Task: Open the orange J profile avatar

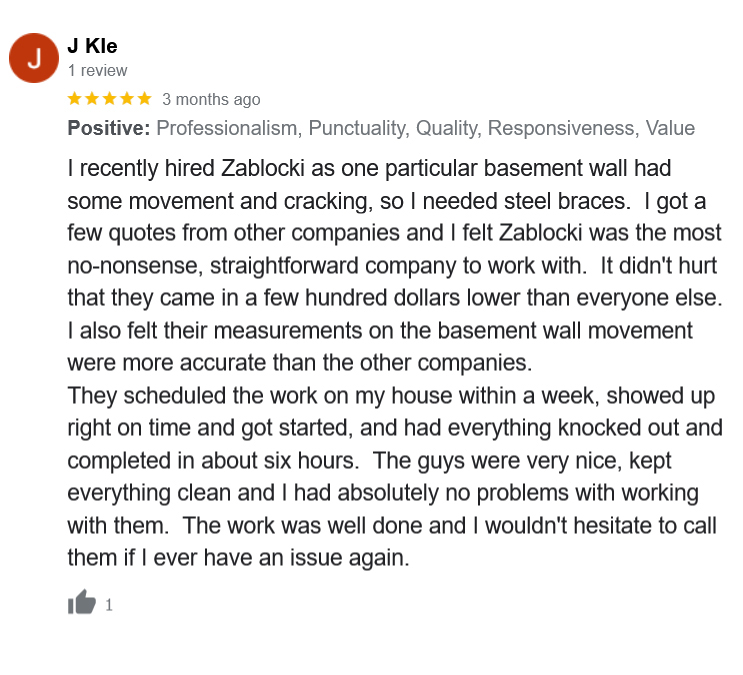Action: coord(34,58)
